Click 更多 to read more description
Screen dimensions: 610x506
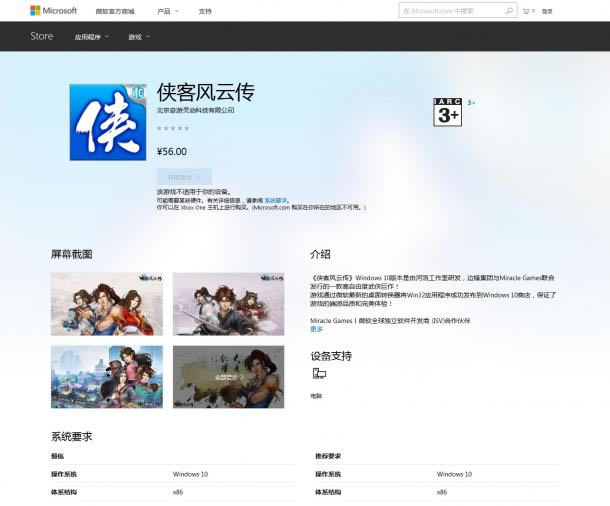(317, 328)
